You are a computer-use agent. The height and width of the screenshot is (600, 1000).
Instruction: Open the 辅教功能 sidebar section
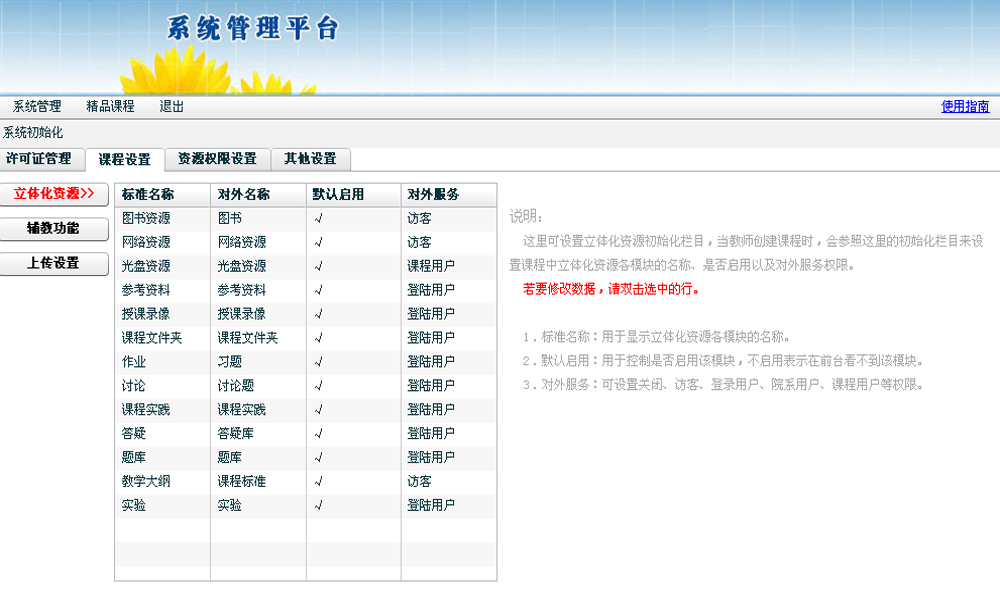point(54,229)
